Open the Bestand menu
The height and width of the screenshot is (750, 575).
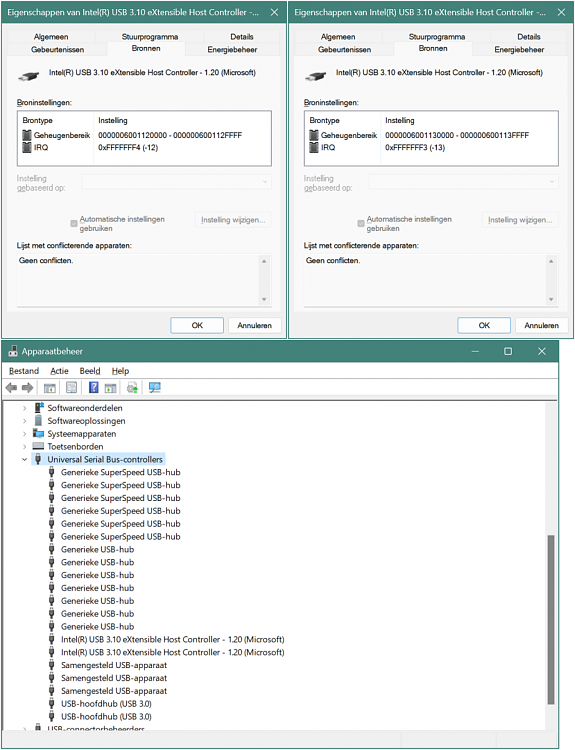24,371
